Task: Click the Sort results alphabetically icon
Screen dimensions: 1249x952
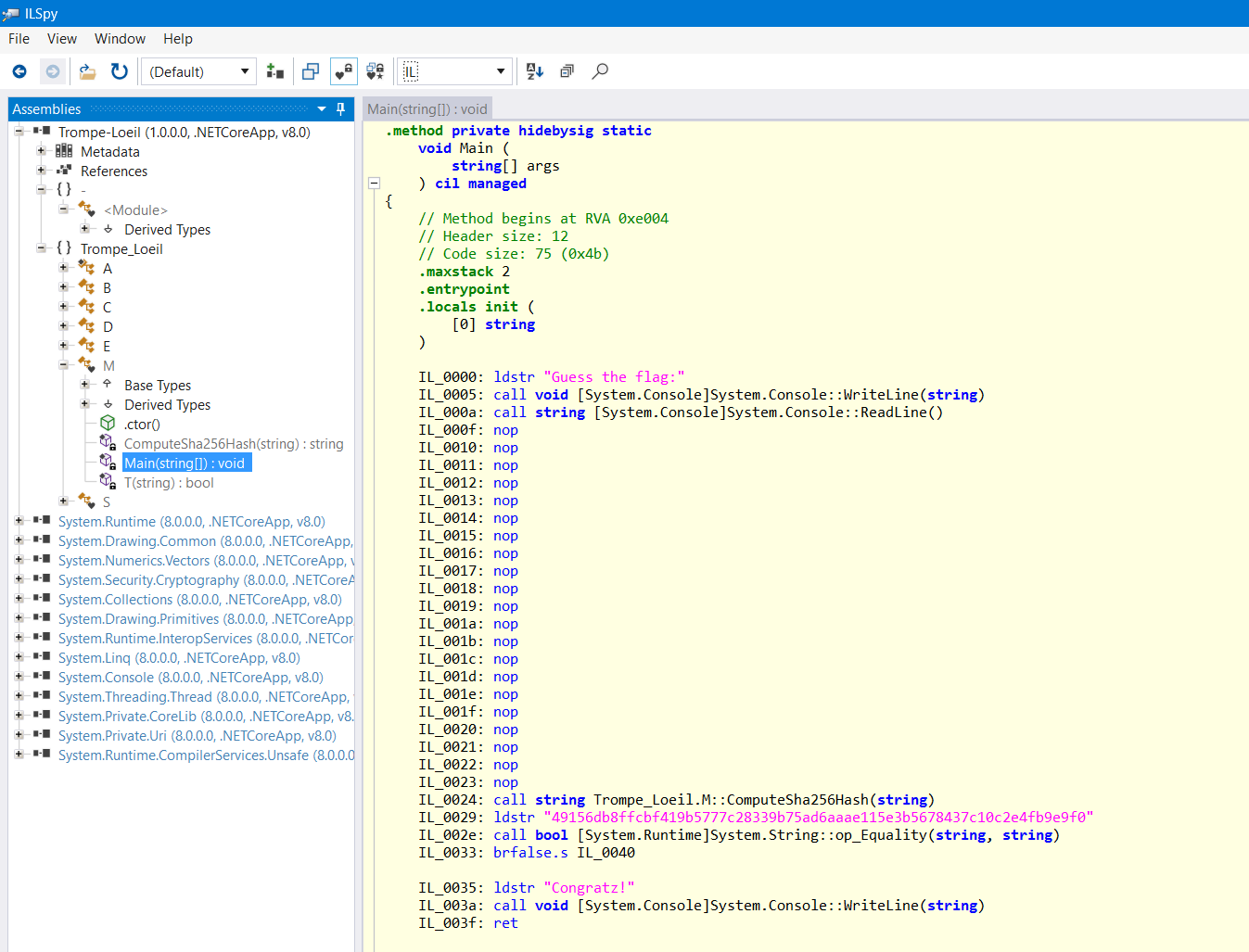Action: click(535, 71)
